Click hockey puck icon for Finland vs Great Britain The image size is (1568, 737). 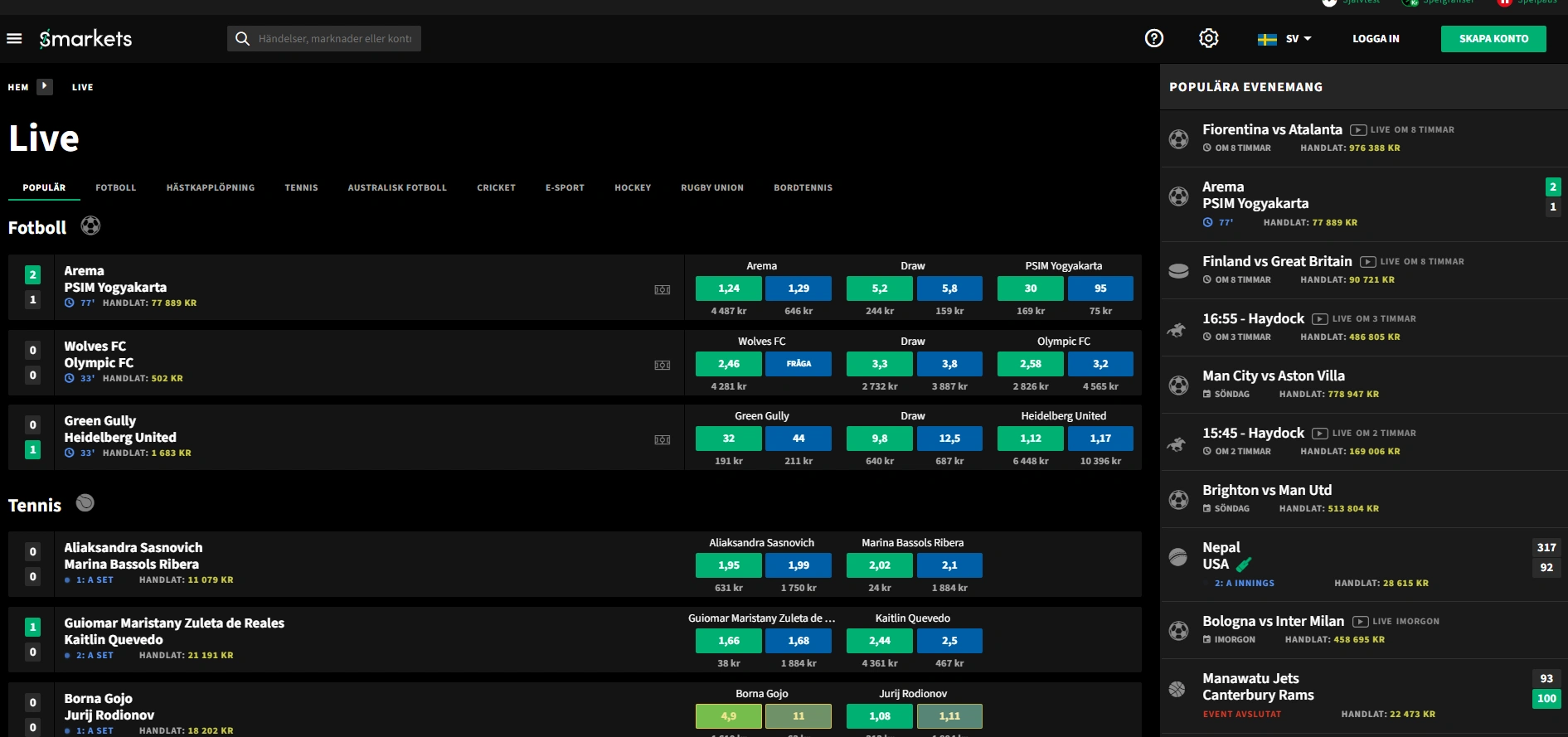click(1178, 270)
